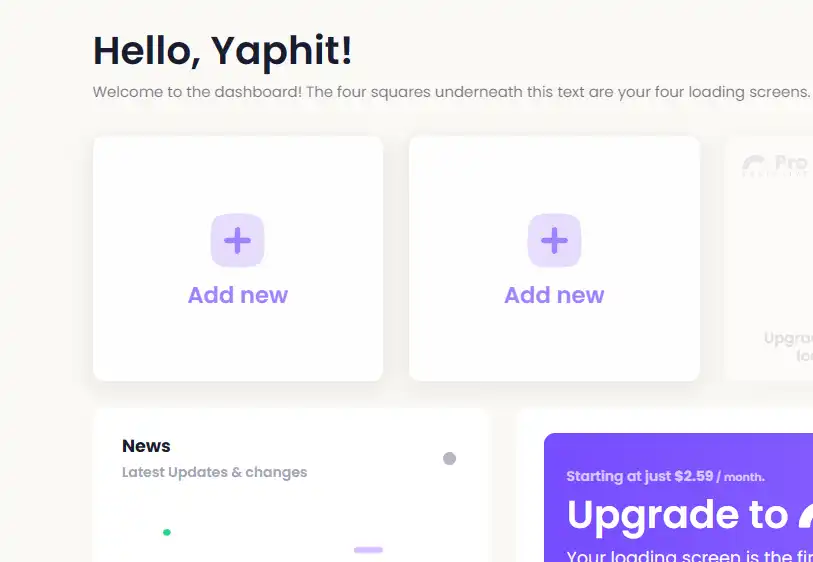The image size is (813, 562).
Task: Click the "Hello, Yaphit!" greeting heading
Action: point(222,51)
